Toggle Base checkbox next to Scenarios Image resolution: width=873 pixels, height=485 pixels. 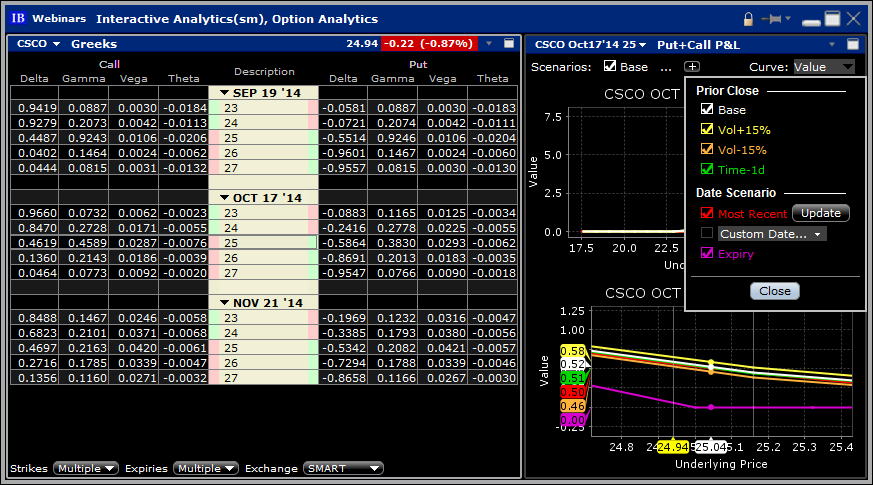[x=610, y=66]
